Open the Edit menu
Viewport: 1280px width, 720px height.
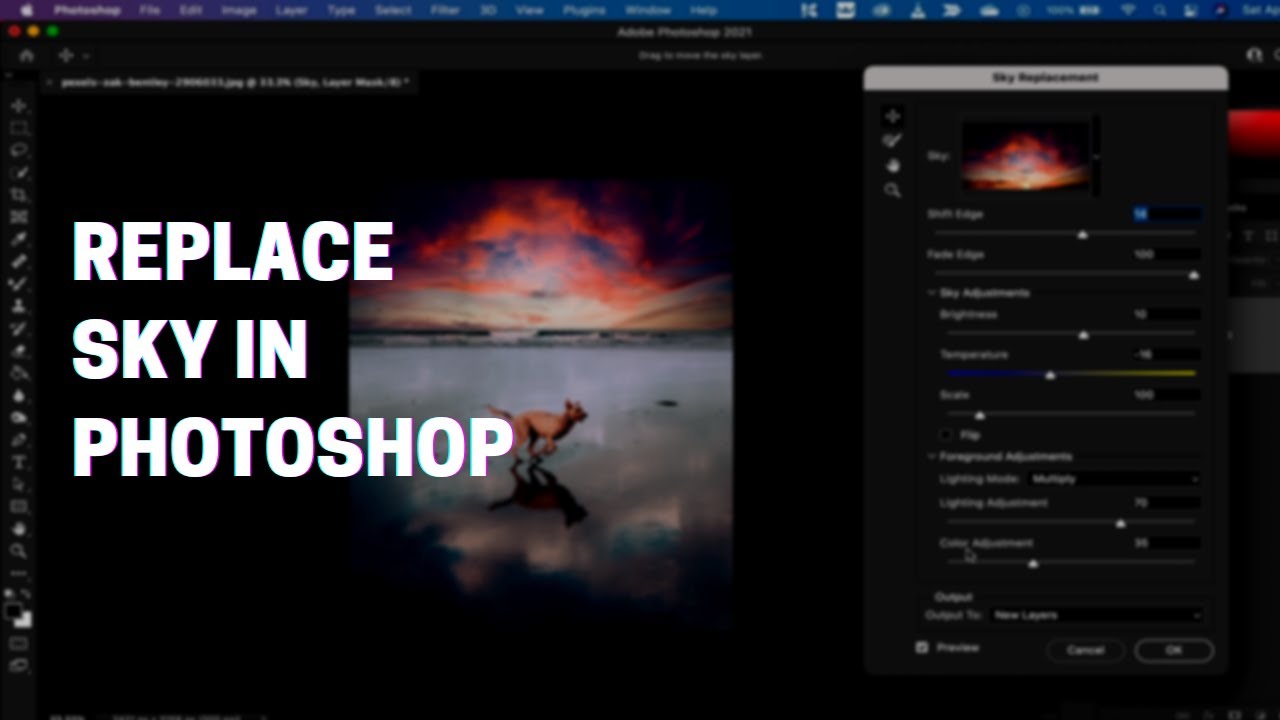(x=191, y=10)
